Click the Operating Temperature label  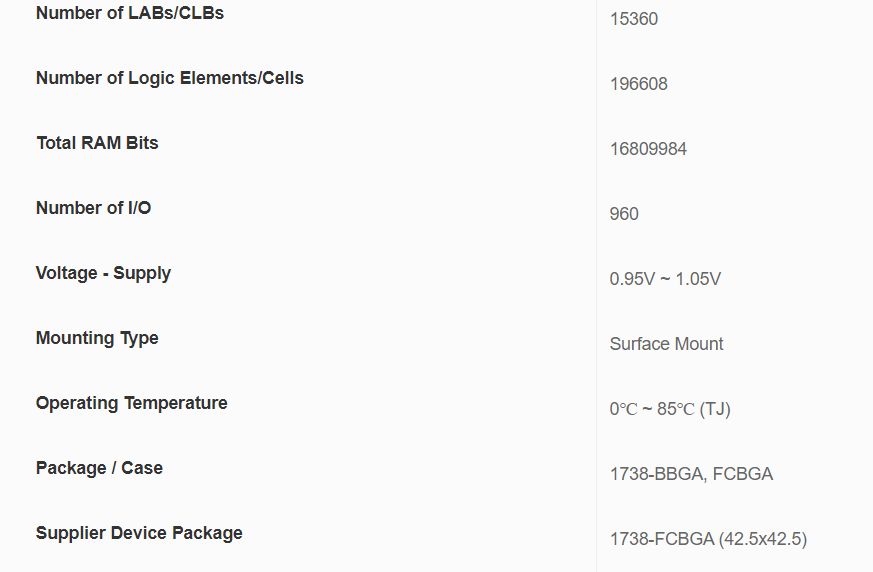coord(131,403)
